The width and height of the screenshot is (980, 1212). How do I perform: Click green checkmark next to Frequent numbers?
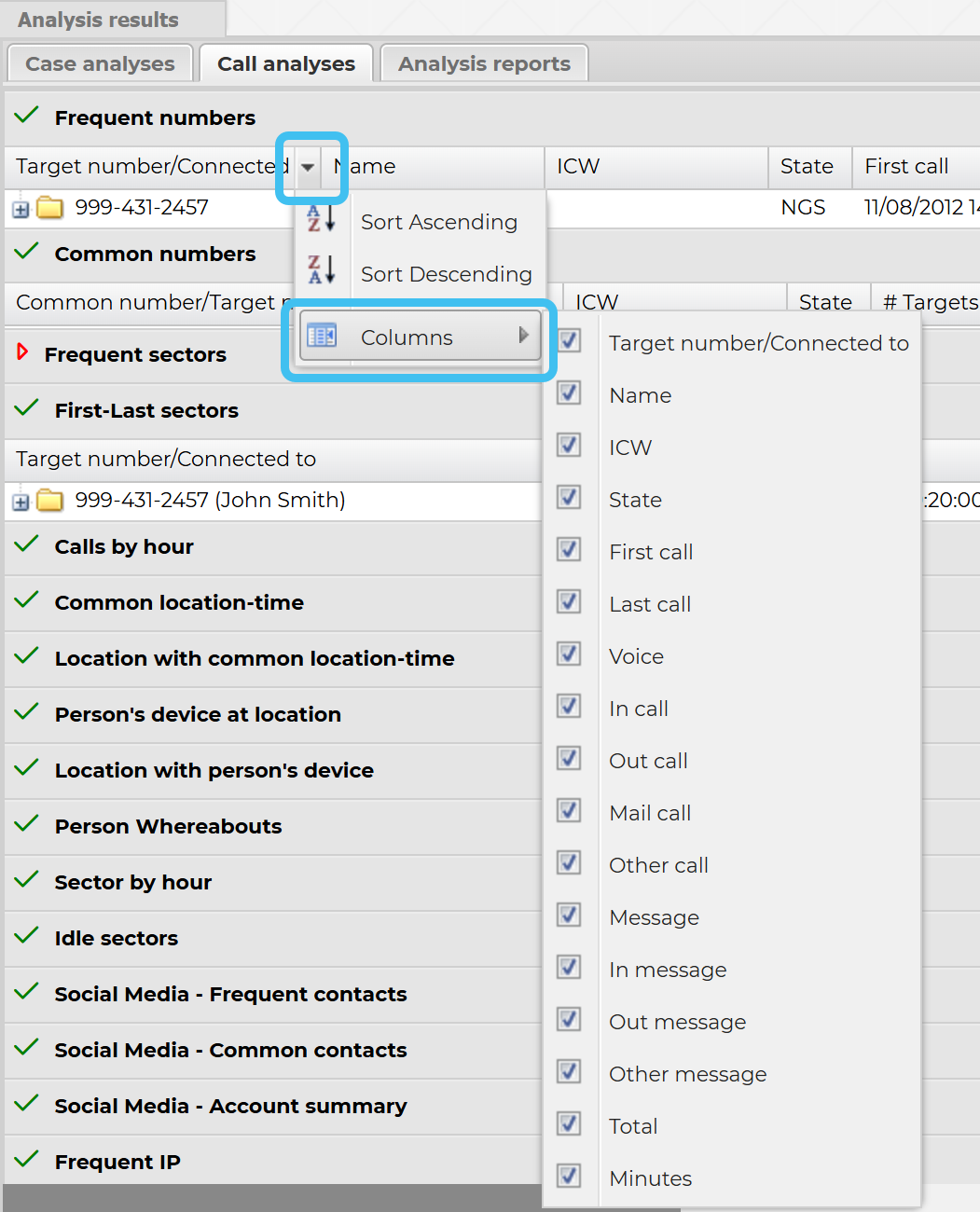pyautogui.click(x=26, y=116)
